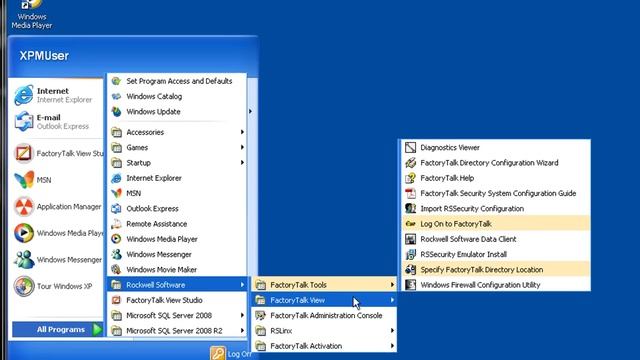Click the All Programs button
Viewport: 640px width, 360px height.
[x=58, y=329]
